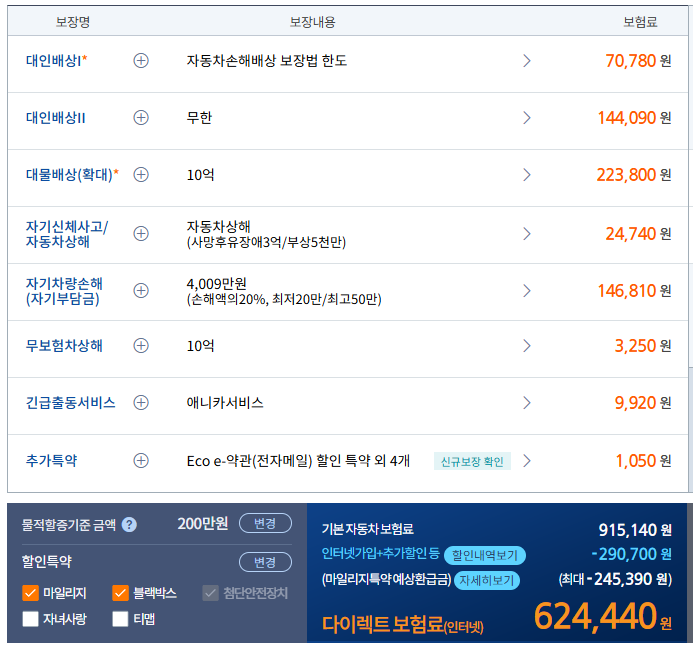Open the arrow in the 무한 coverage row
This screenshot has width=693, height=648.
tap(526, 118)
